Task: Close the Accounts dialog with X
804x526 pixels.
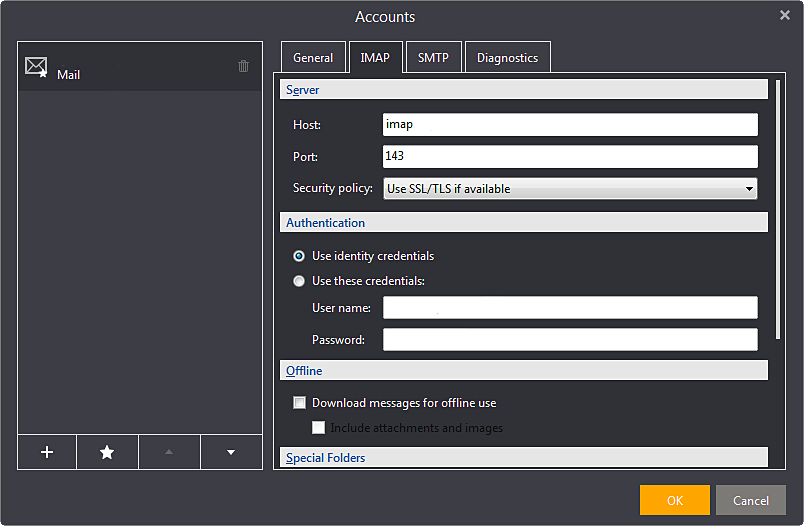Action: pos(785,15)
